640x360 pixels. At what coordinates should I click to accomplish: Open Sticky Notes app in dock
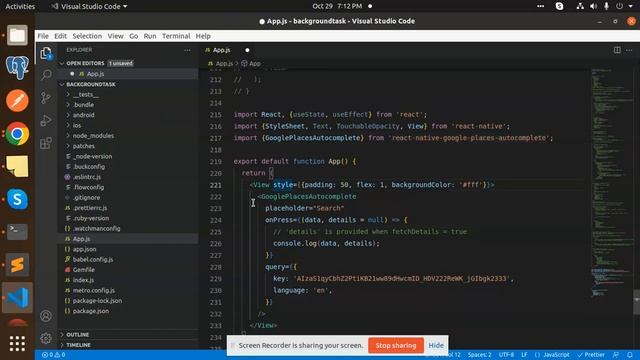tap(17, 166)
